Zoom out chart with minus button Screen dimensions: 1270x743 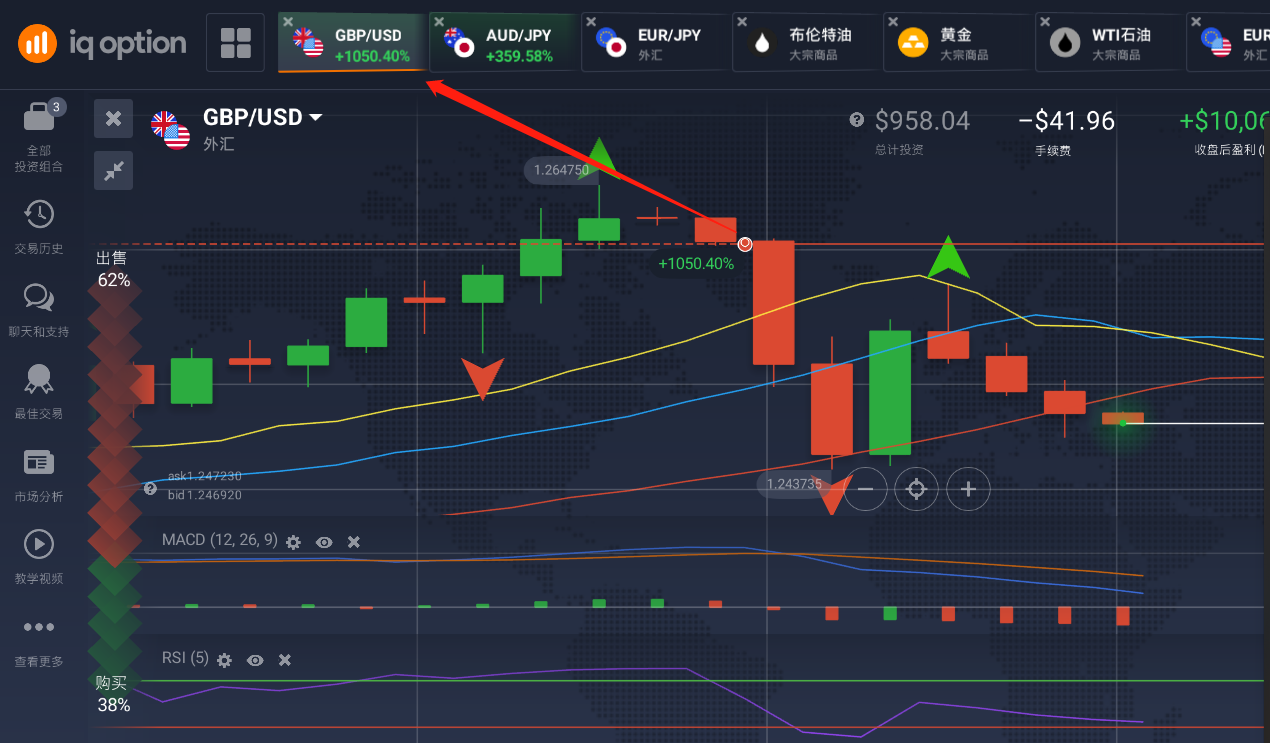(866, 489)
